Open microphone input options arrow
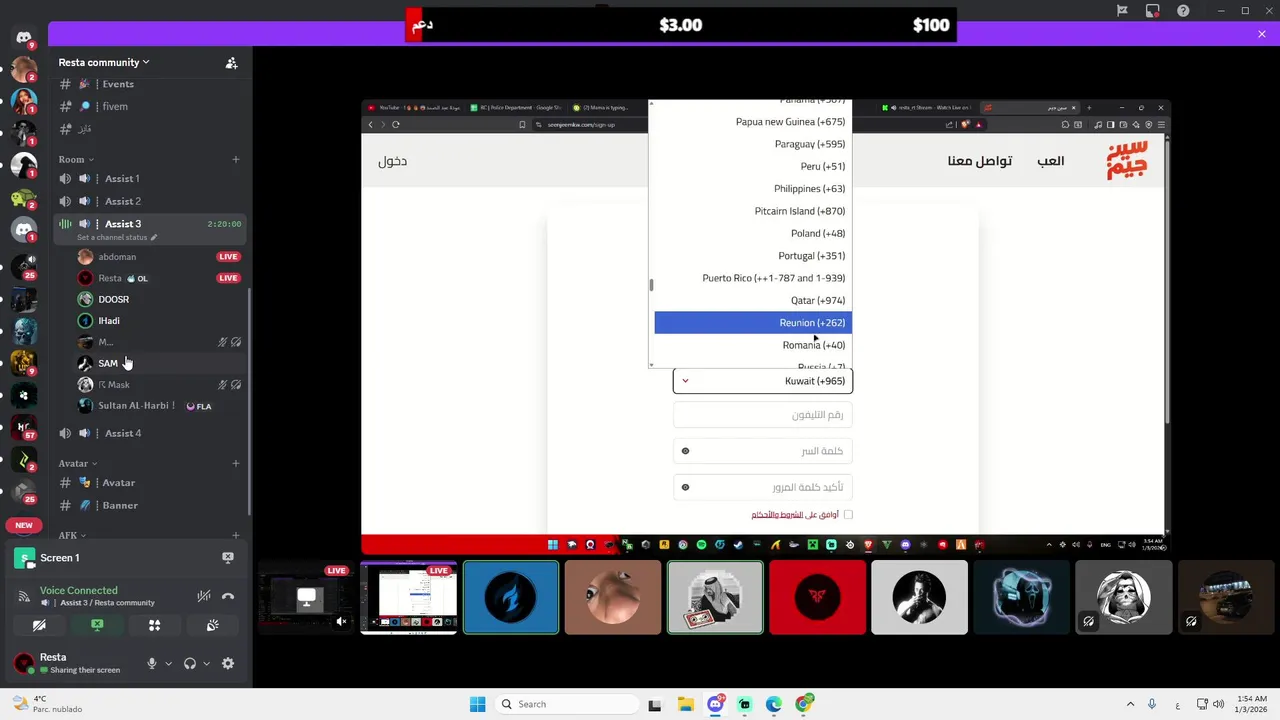1280x720 pixels. (168, 663)
